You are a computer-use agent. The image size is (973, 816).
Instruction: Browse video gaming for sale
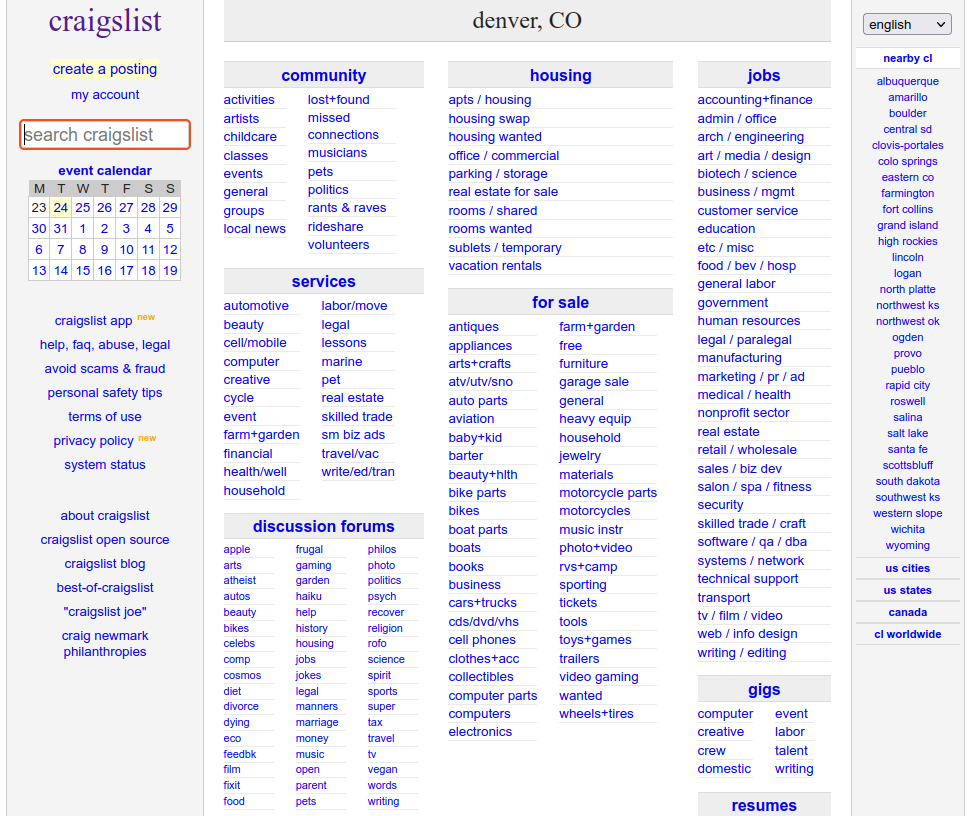(598, 677)
